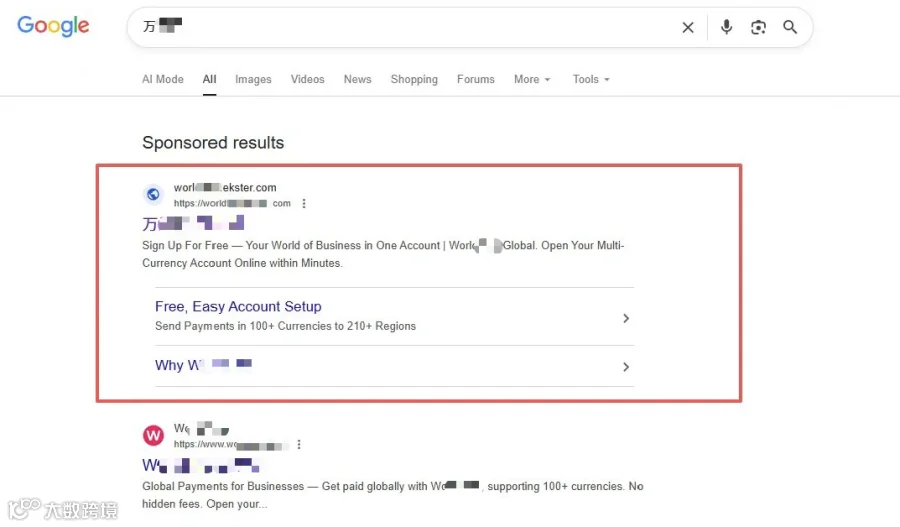The height and width of the screenshot is (527, 900).
Task: Open Google Lens image search icon
Action: coord(758,27)
